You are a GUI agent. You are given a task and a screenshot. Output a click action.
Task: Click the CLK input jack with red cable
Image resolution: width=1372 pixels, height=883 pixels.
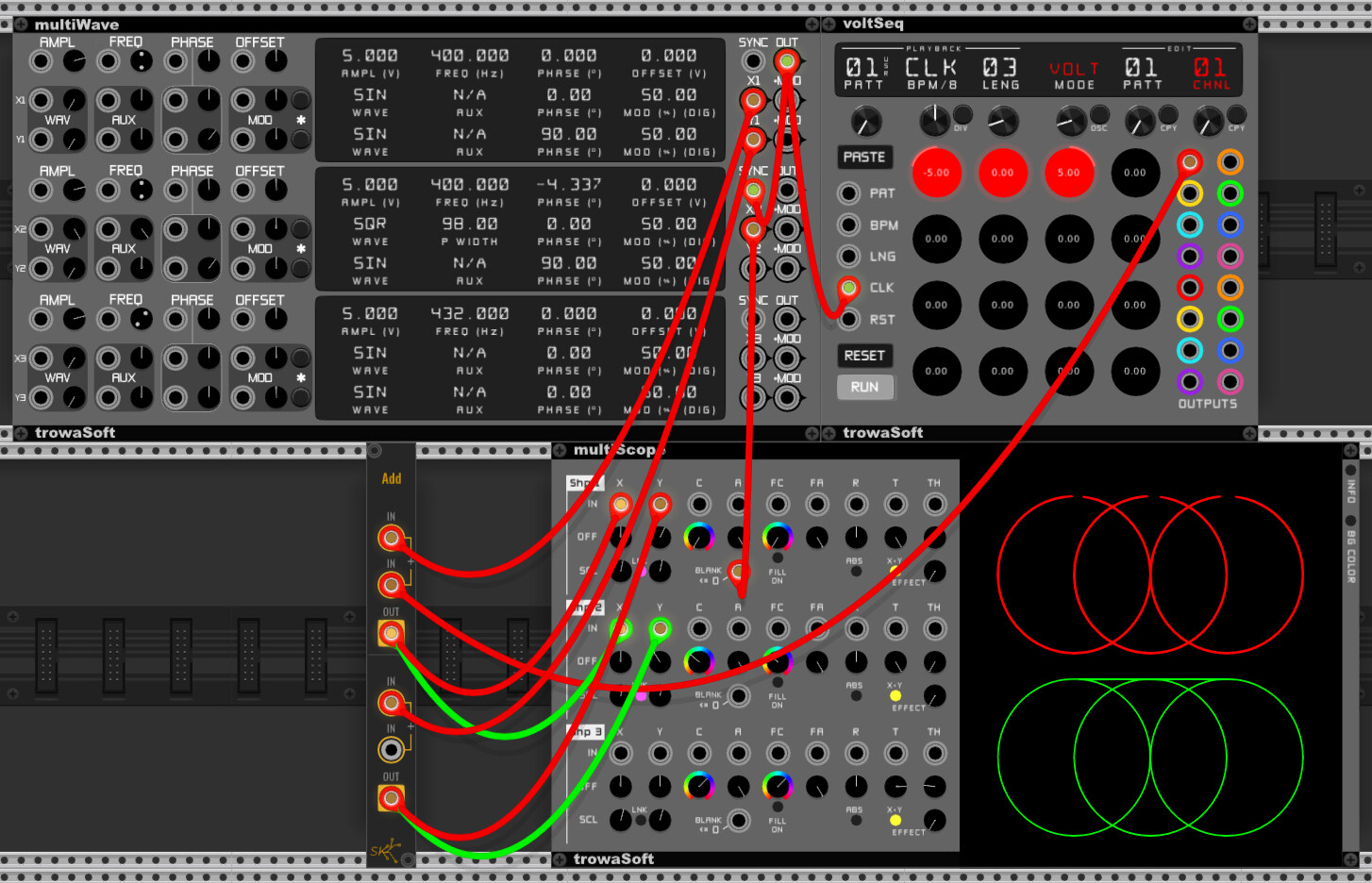(x=849, y=288)
